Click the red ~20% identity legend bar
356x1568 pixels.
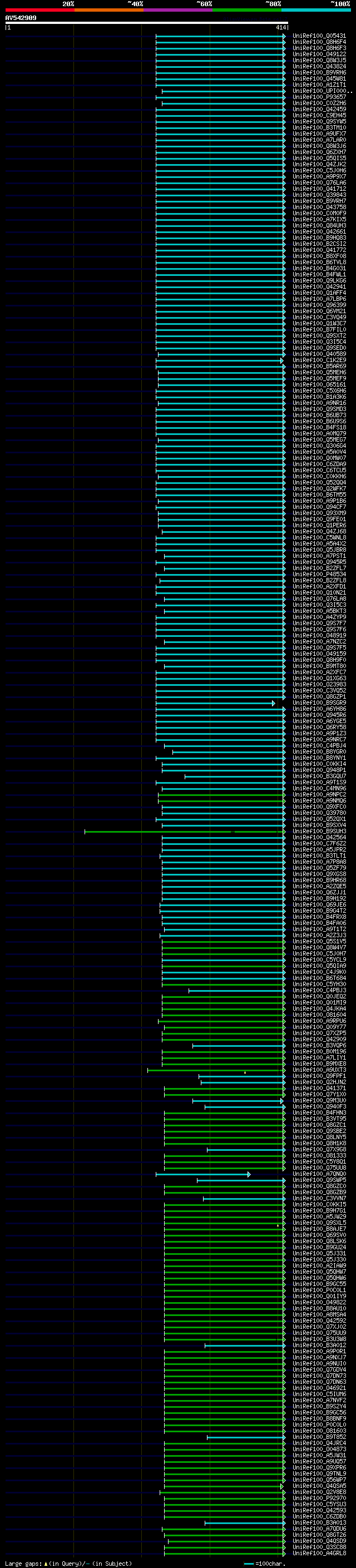point(39,10)
